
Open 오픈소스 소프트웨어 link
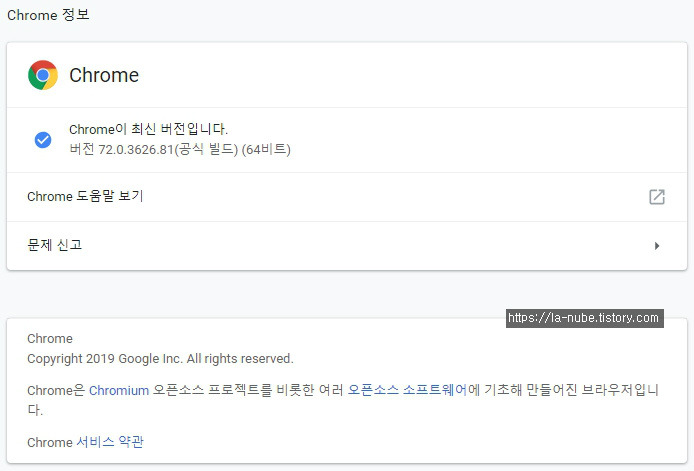point(407,390)
